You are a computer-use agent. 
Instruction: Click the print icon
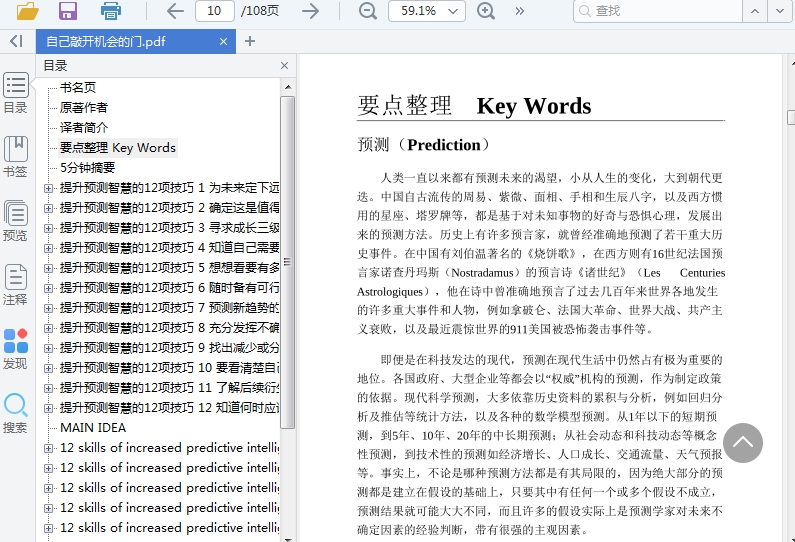click(x=110, y=11)
